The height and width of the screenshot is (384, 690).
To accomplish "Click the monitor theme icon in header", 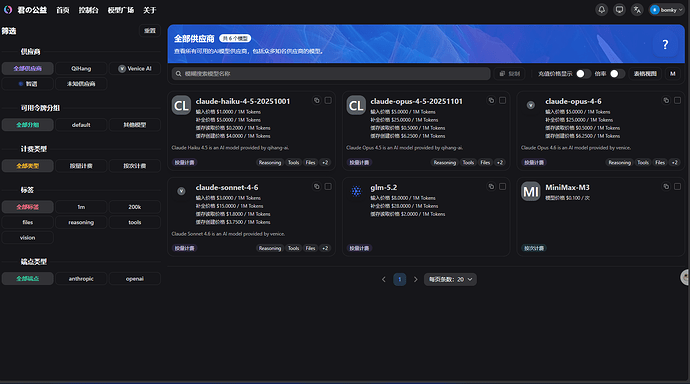I will [x=619, y=10].
